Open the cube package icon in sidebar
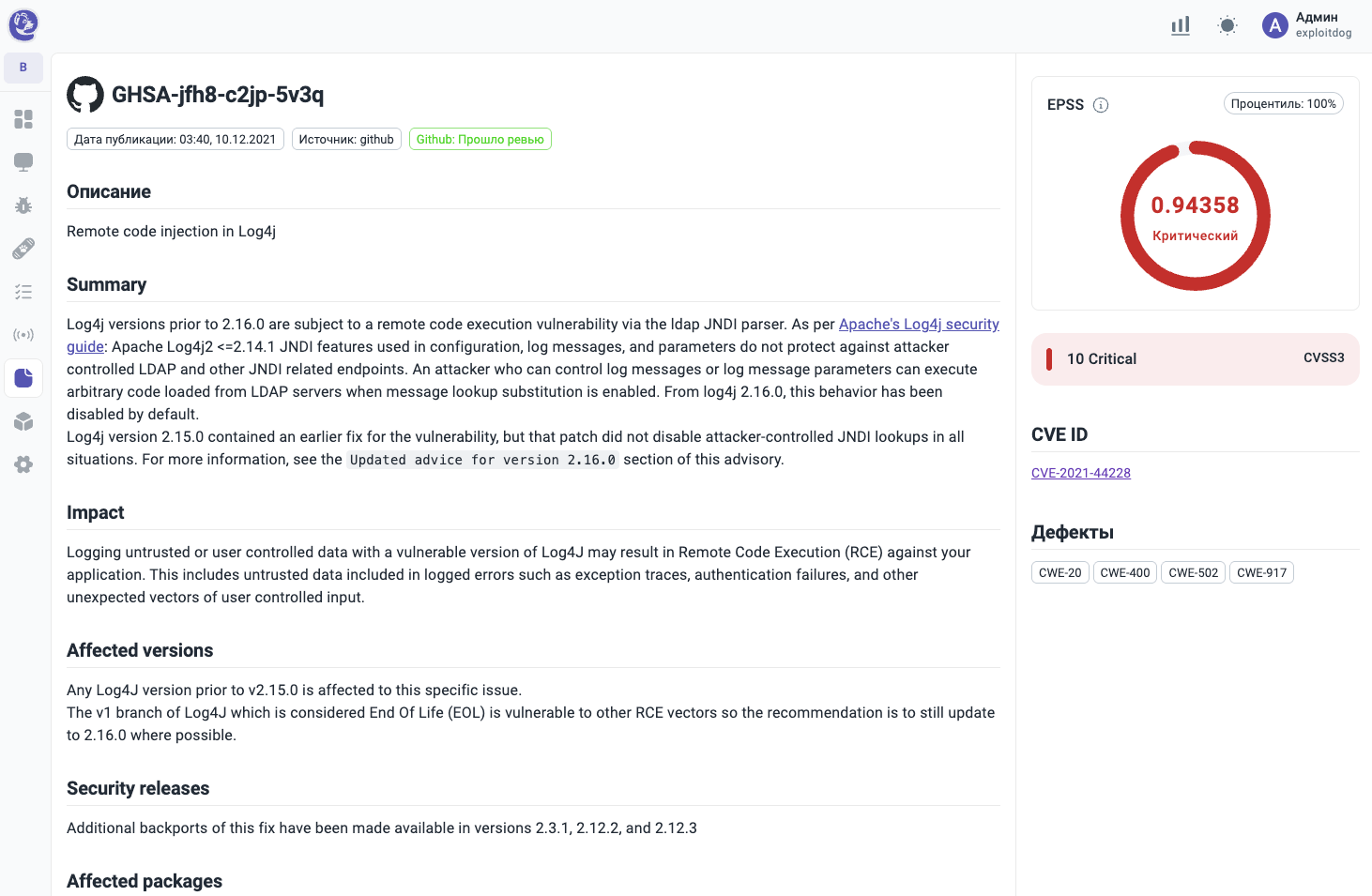Viewport: 1372px width, 896px height. click(x=23, y=421)
